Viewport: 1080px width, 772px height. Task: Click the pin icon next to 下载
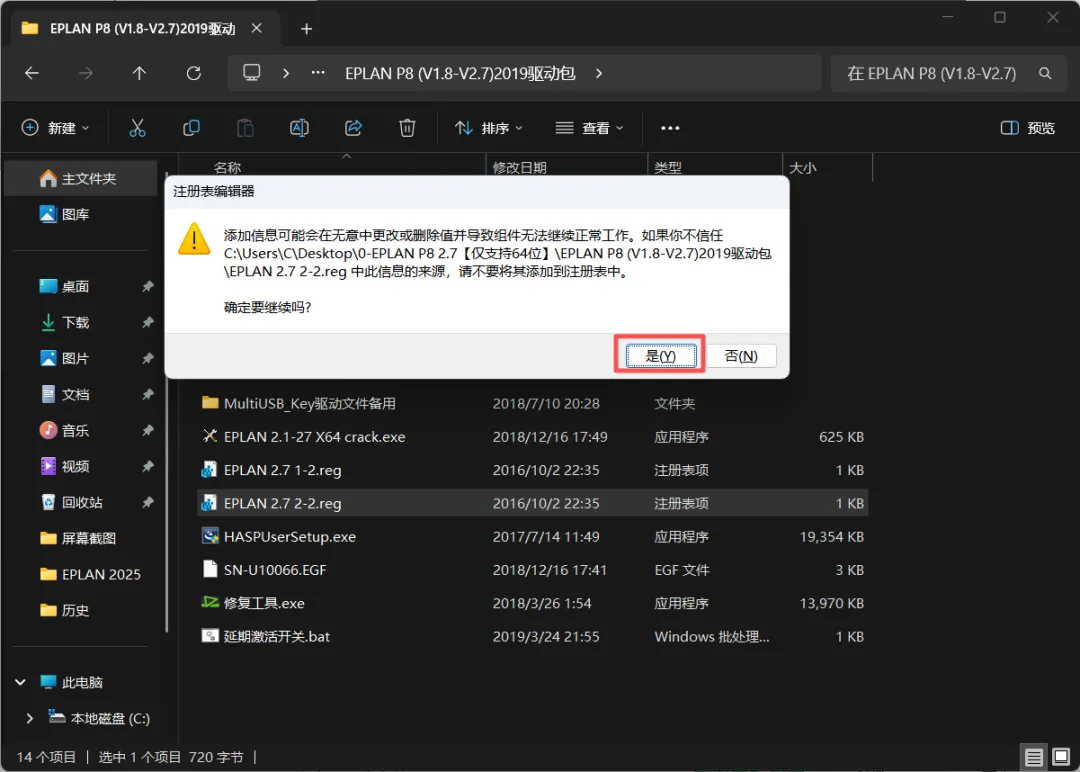coord(147,322)
